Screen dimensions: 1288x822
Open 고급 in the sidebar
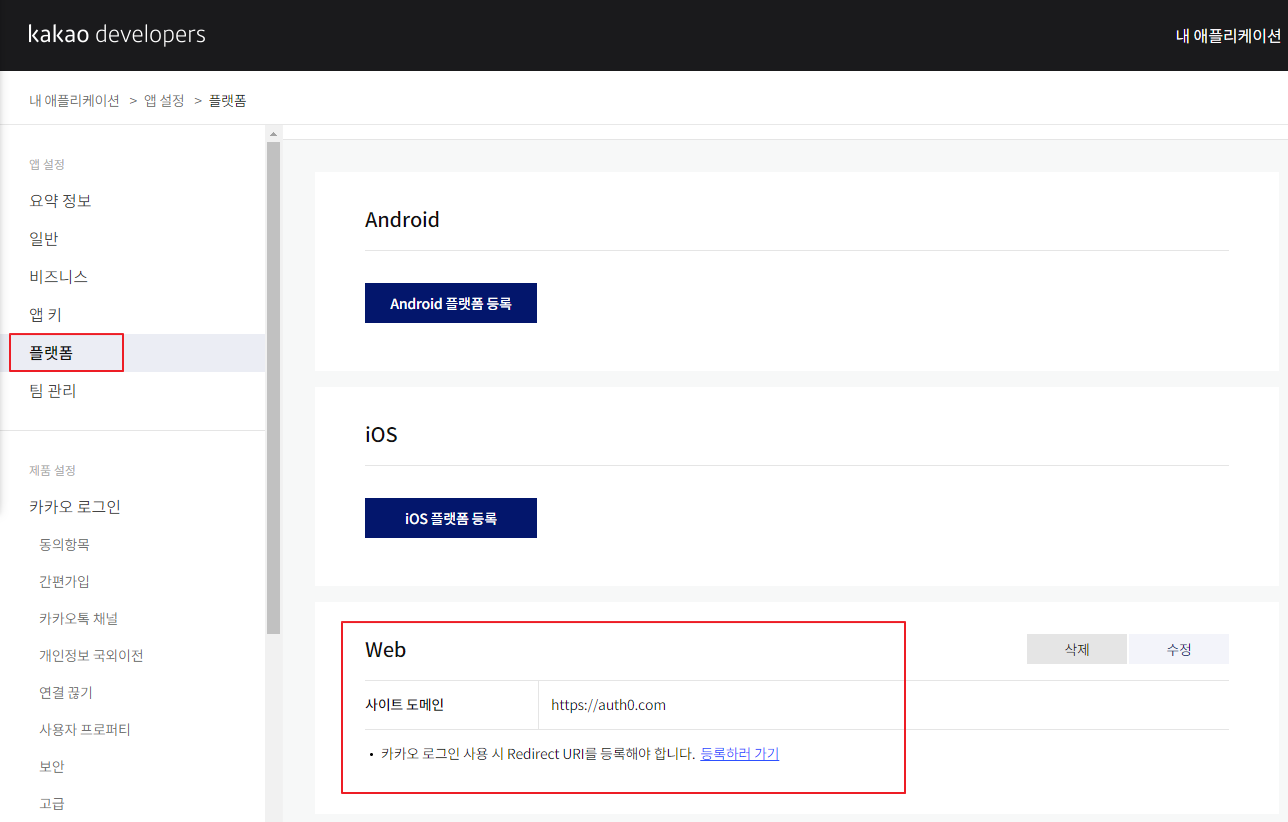(52, 803)
